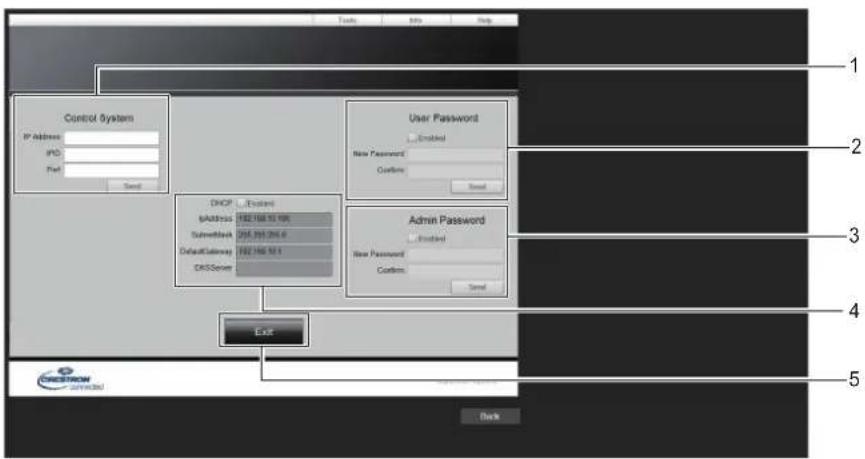The width and height of the screenshot is (865, 459).
Task: Click the DefaultGateway field
Action: [284, 252]
